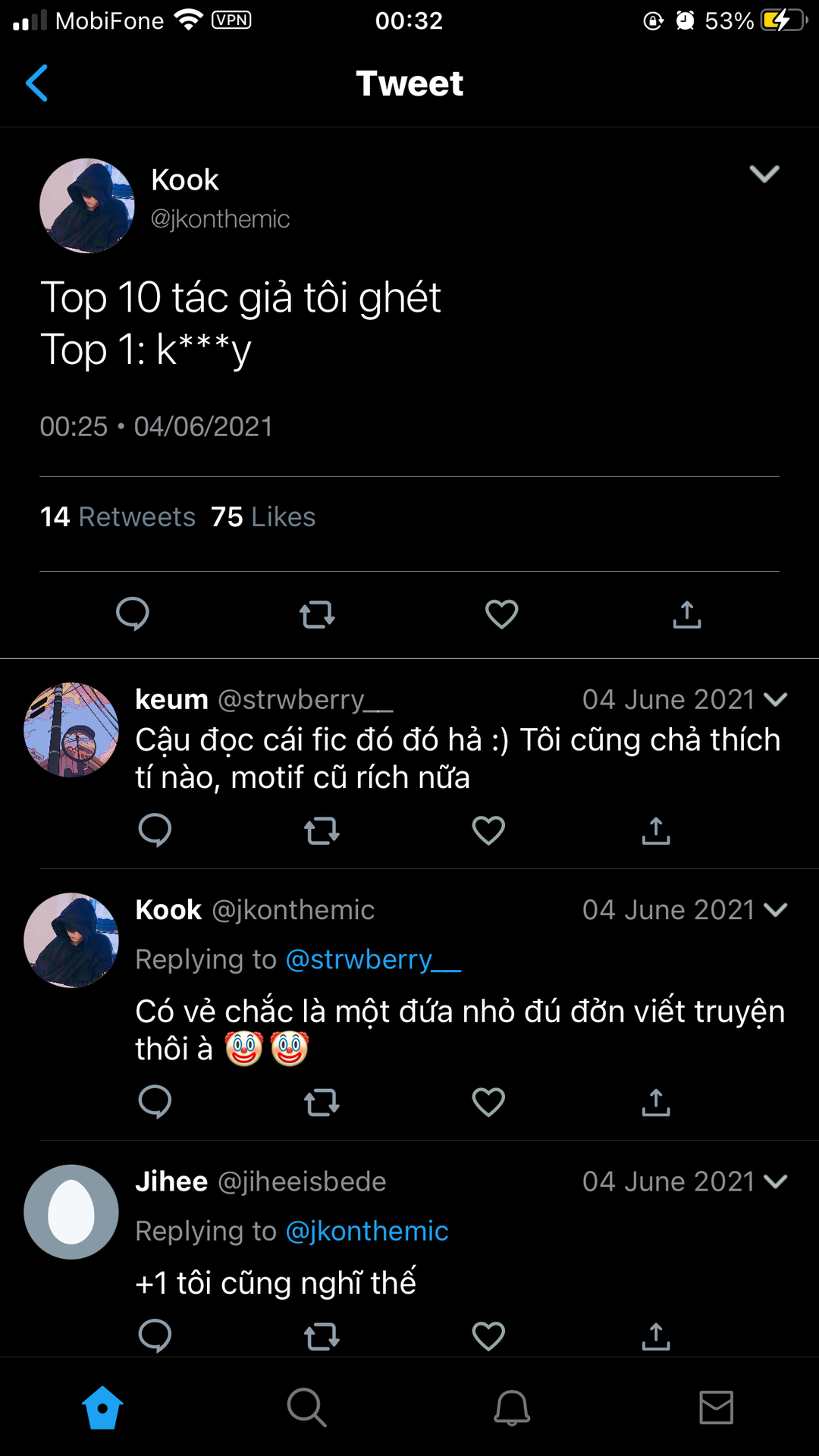
Task: Like Jihee's reply tweet
Action: (488, 1336)
